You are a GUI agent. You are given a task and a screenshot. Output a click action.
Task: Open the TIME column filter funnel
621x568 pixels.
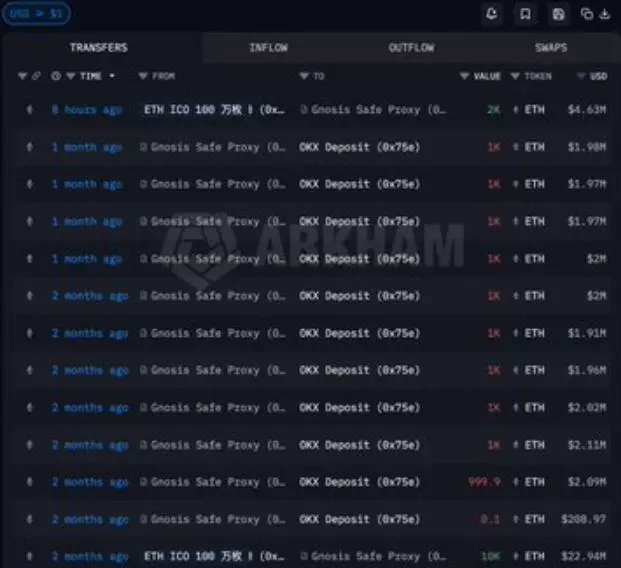pyautogui.click(x=71, y=76)
